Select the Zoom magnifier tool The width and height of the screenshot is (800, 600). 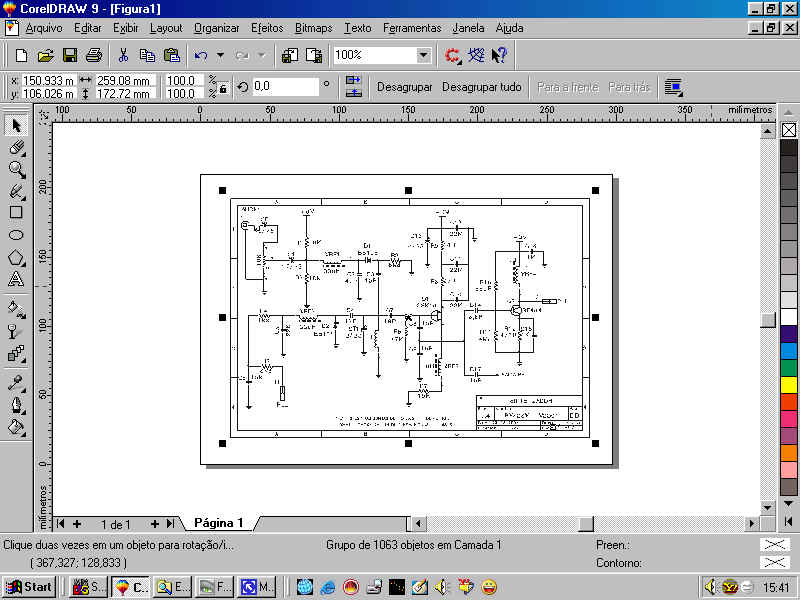(x=16, y=169)
